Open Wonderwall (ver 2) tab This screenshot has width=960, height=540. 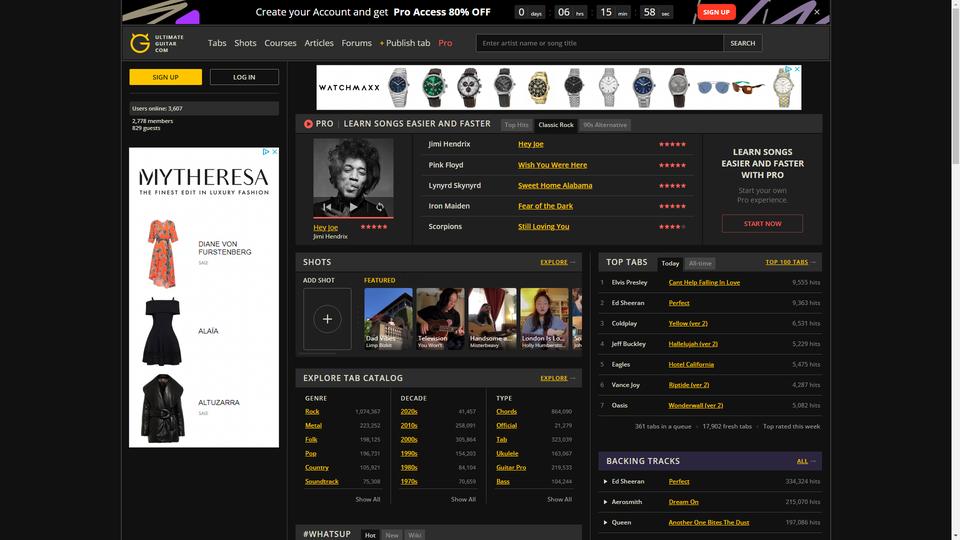tap(696, 405)
